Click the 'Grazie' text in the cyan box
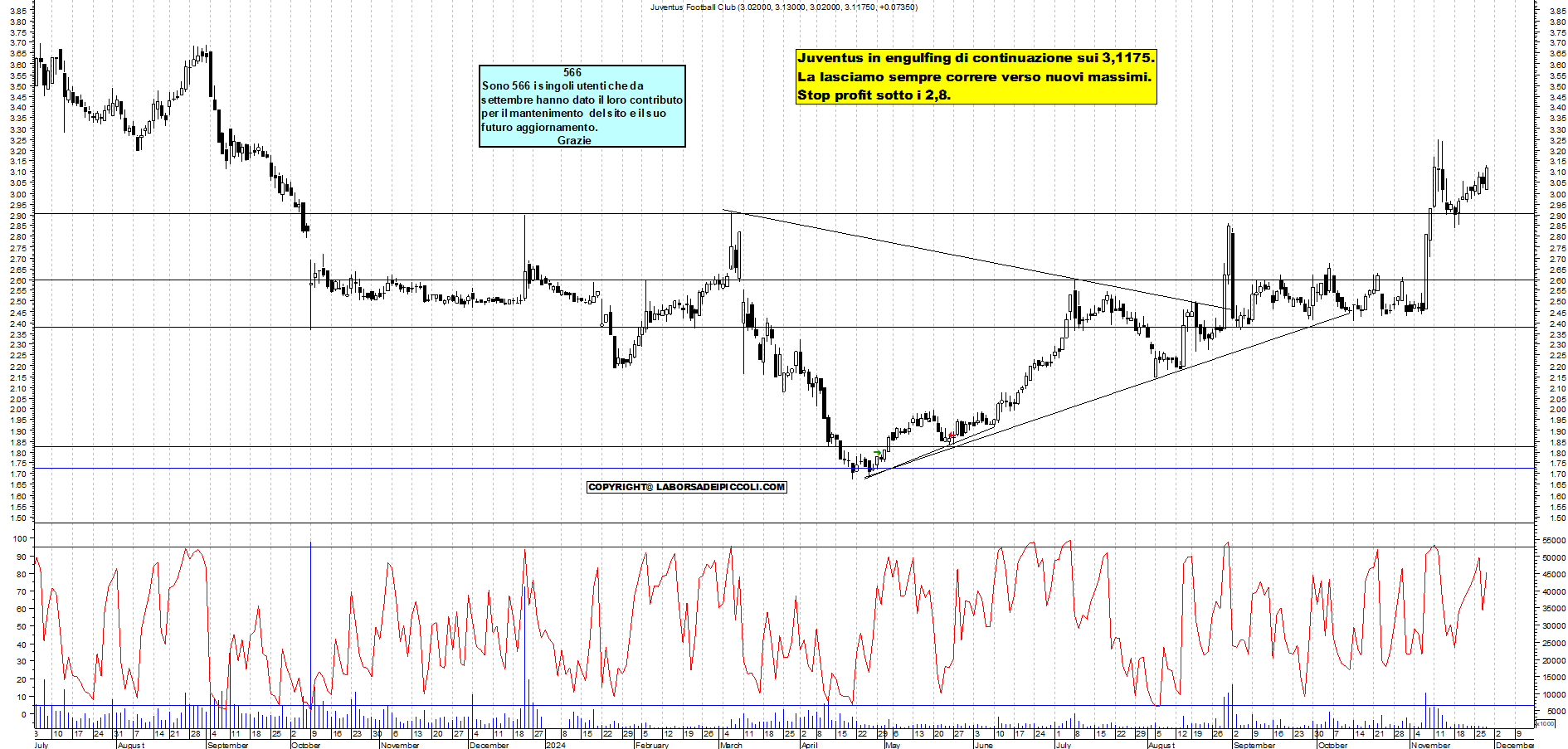 pyautogui.click(x=574, y=140)
